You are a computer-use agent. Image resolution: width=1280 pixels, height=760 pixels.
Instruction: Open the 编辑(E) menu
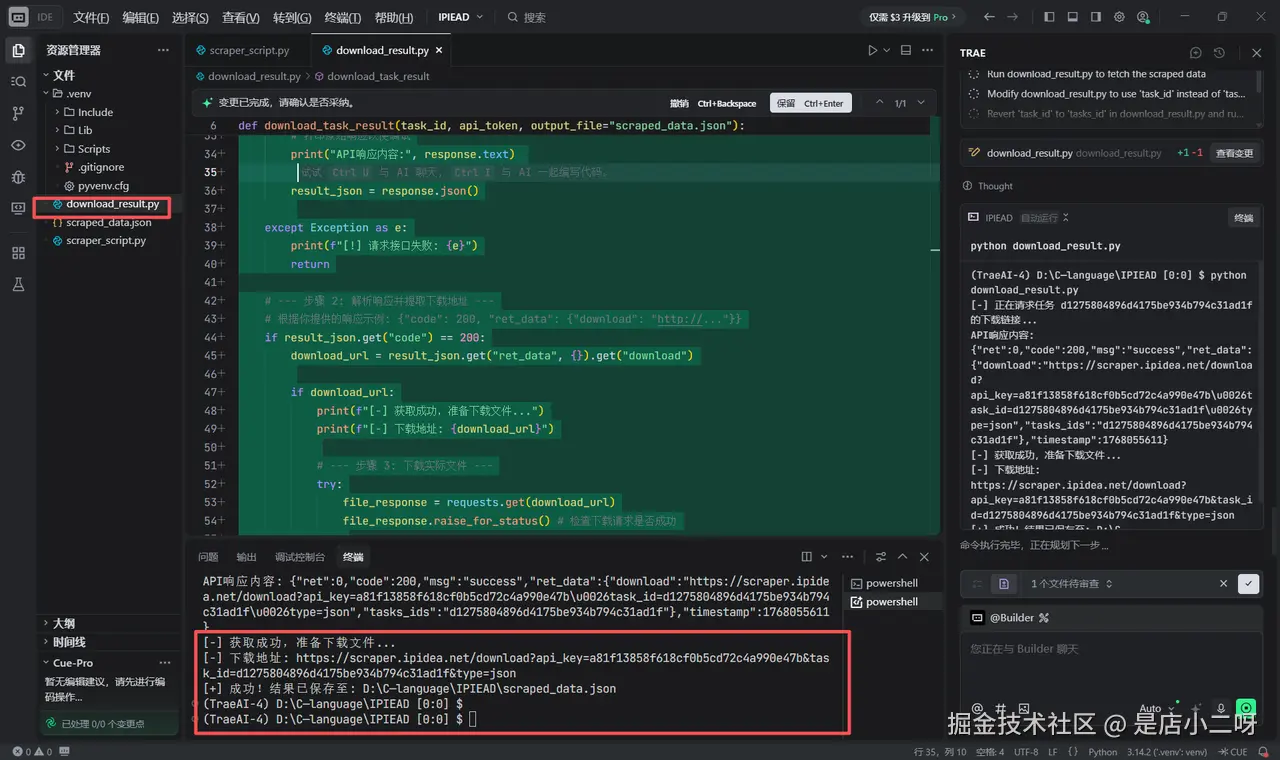140,18
